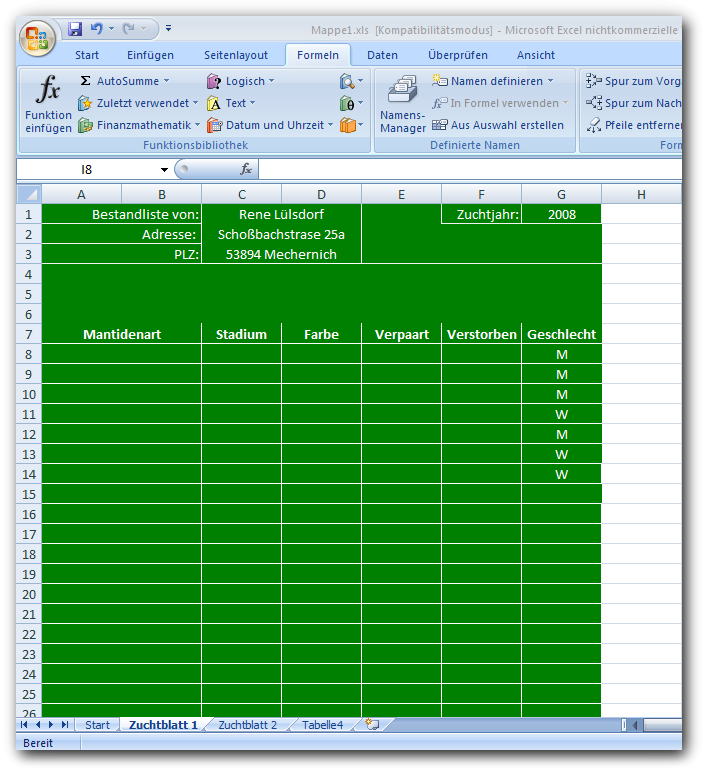Click Spur zum Nachfolger
This screenshot has width=706, height=774.
(x=633, y=103)
